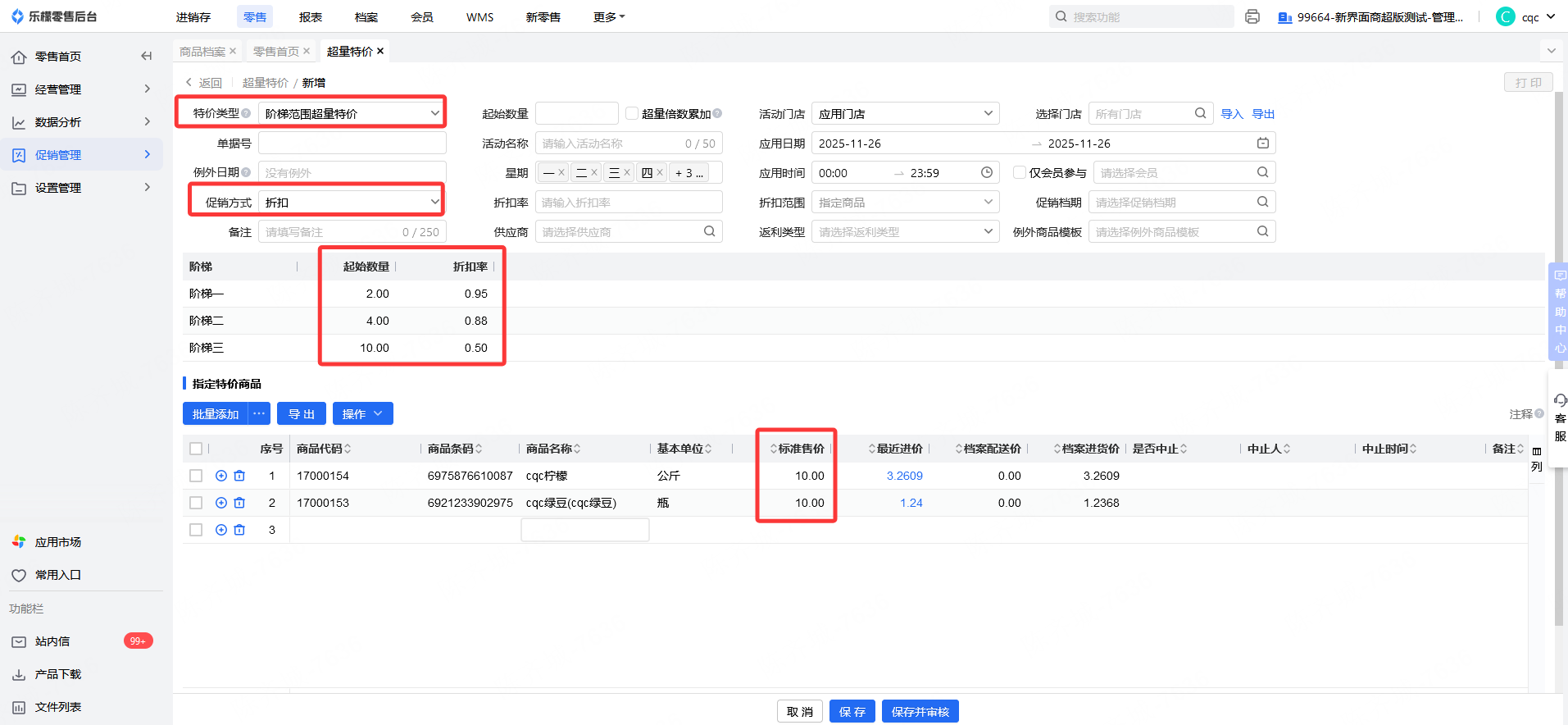Screen dimensions: 1568x725
Task: Remove the 一 weekday tag
Action: (x=561, y=172)
